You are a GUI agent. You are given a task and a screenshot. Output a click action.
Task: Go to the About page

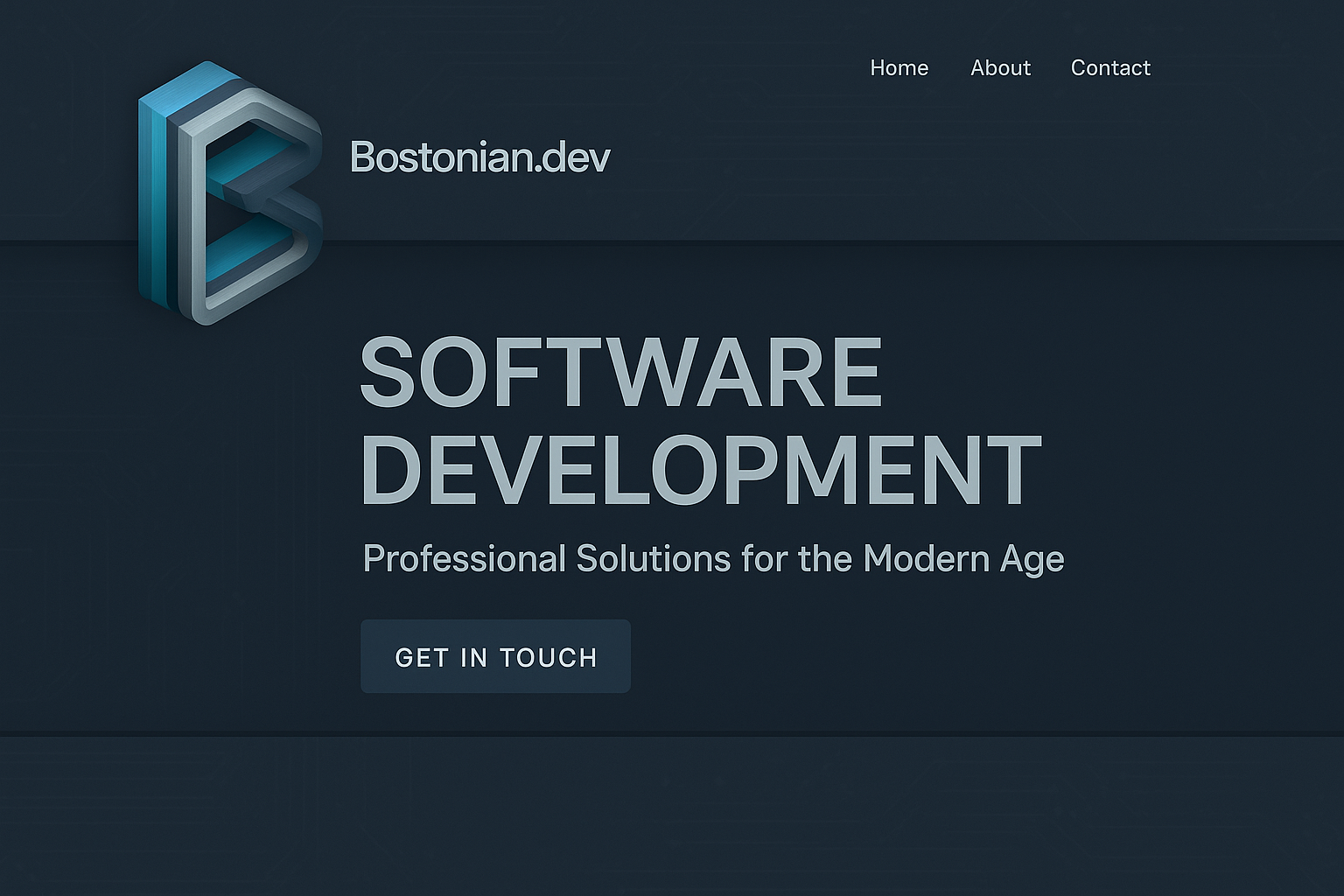pyautogui.click(x=1000, y=68)
